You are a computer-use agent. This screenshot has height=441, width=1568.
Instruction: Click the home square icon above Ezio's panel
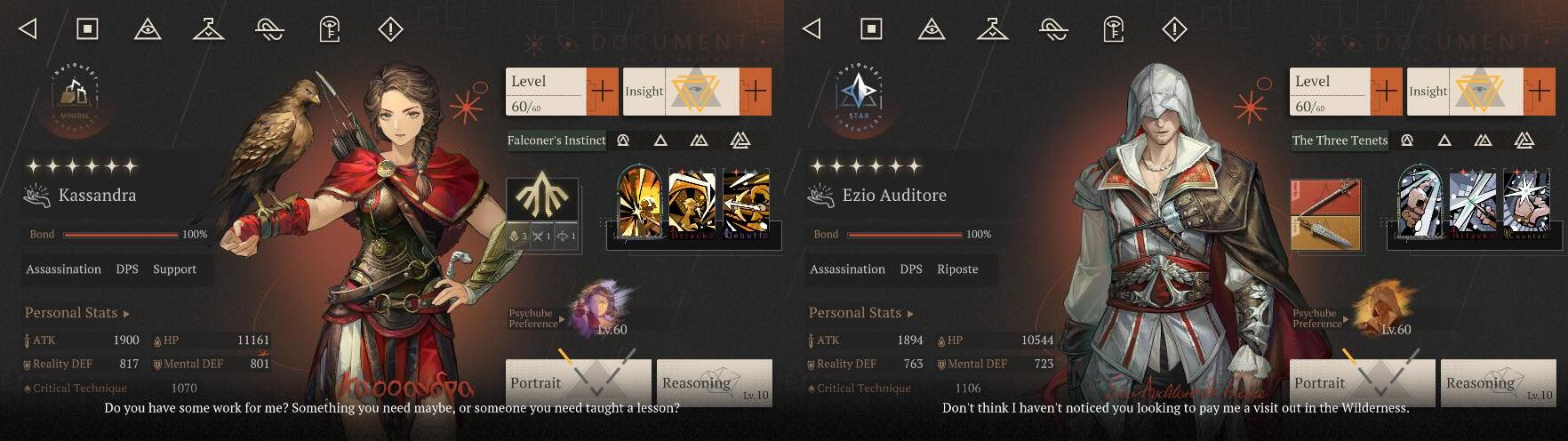[x=871, y=29]
